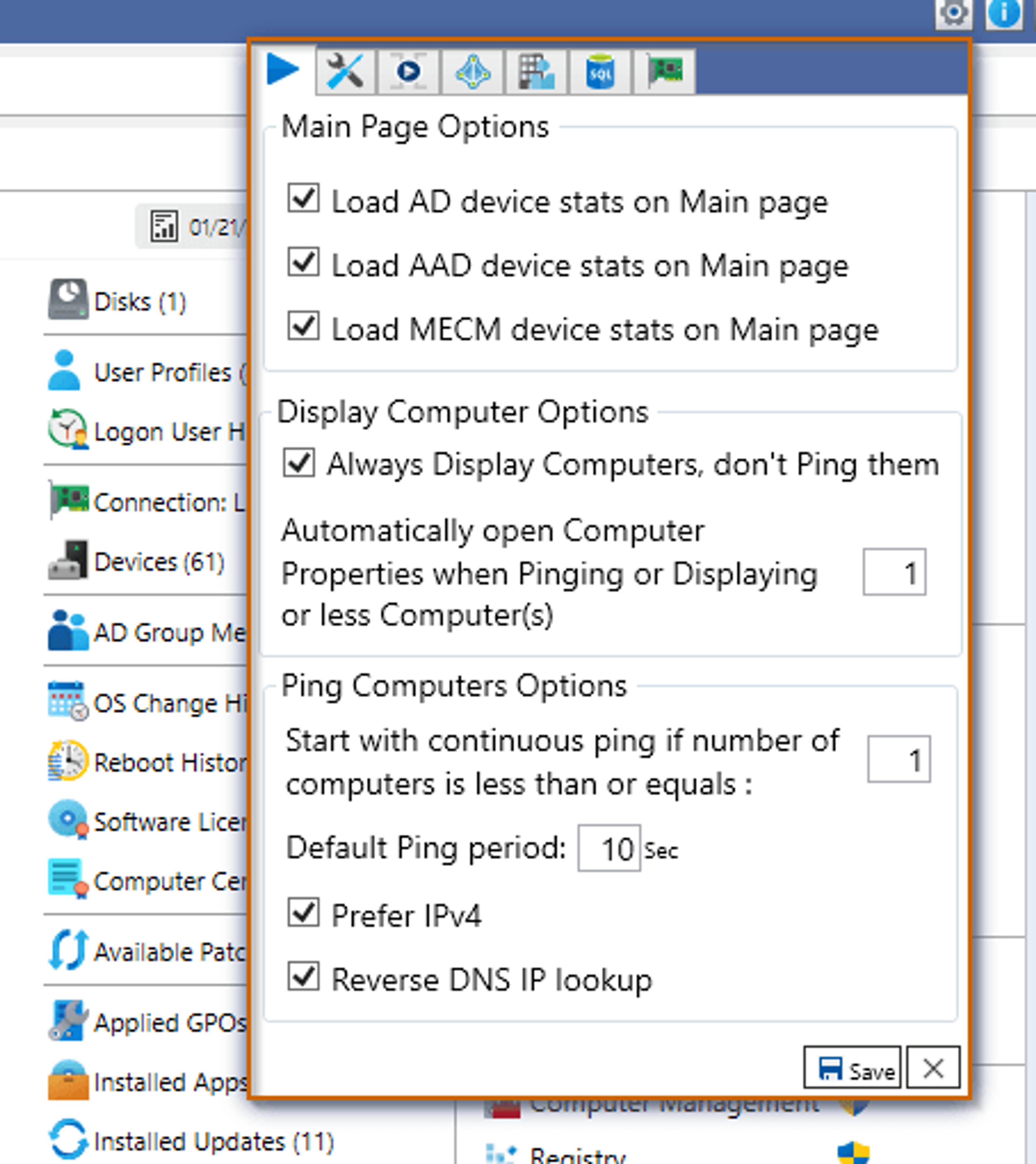Open the building organization settings tab

tap(537, 71)
